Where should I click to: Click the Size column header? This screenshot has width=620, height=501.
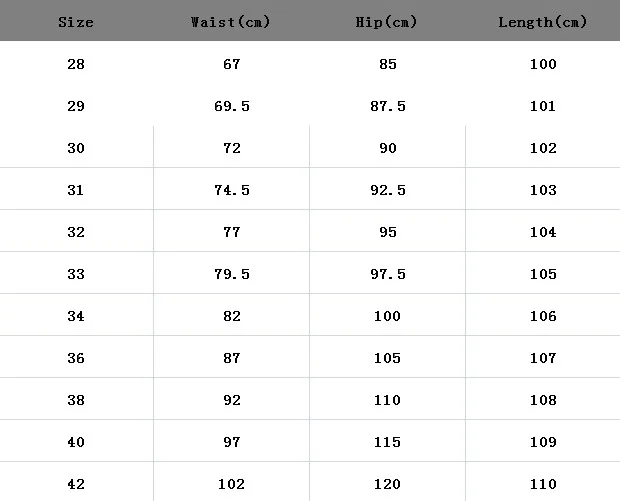click(76, 22)
